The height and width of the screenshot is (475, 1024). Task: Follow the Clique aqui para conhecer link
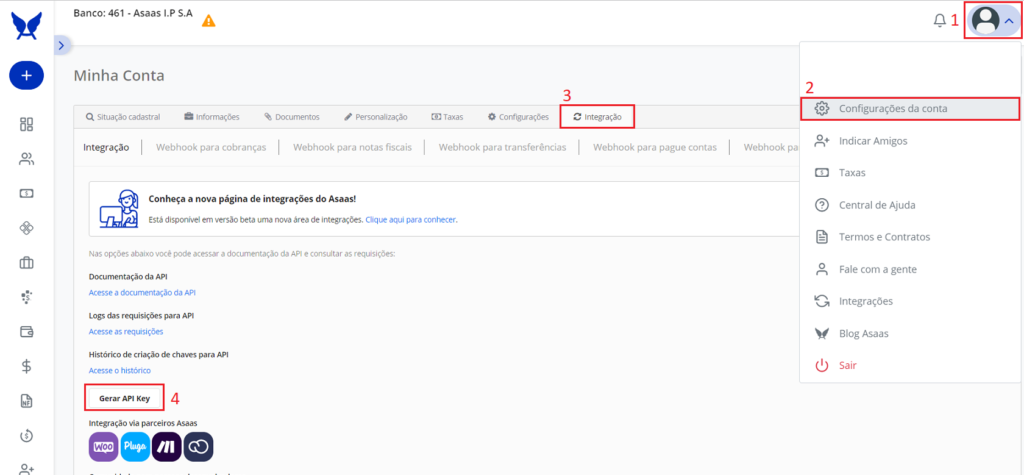pos(411,219)
